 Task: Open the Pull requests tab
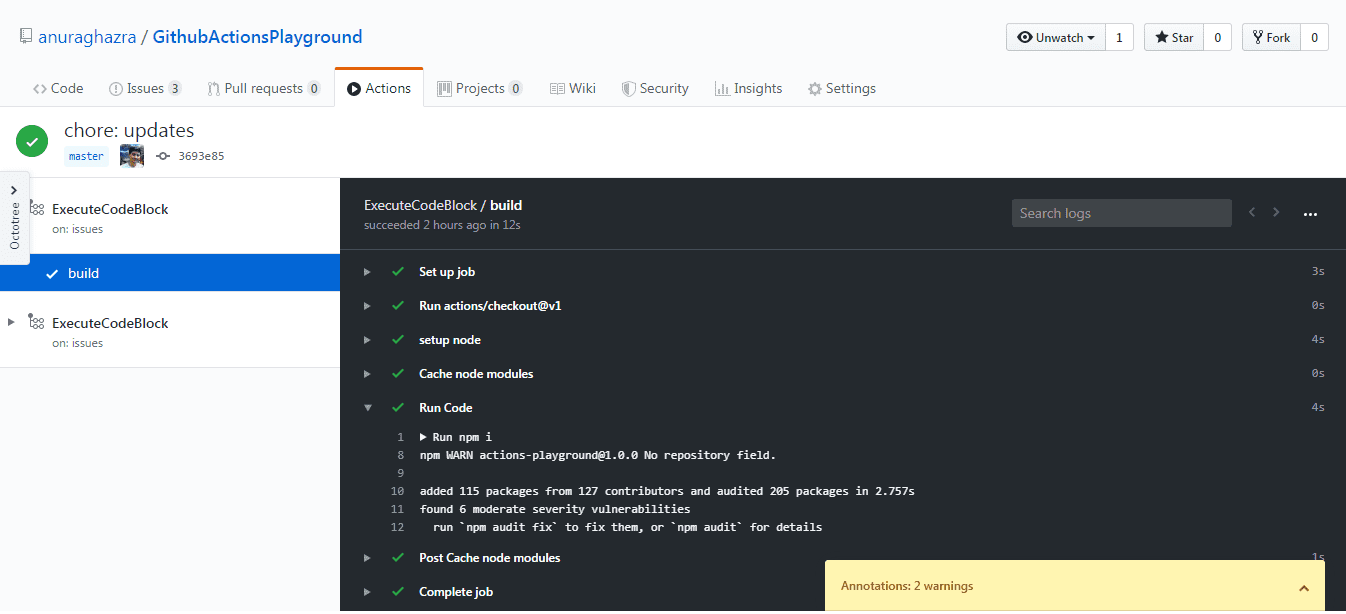pos(263,88)
